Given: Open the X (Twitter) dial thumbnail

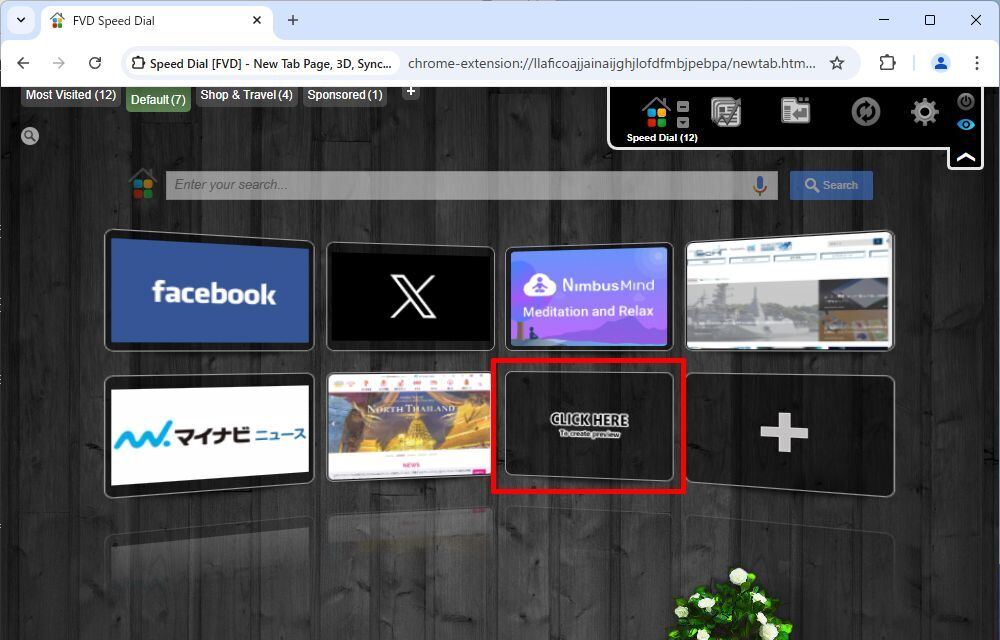Looking at the screenshot, I should click(x=411, y=296).
